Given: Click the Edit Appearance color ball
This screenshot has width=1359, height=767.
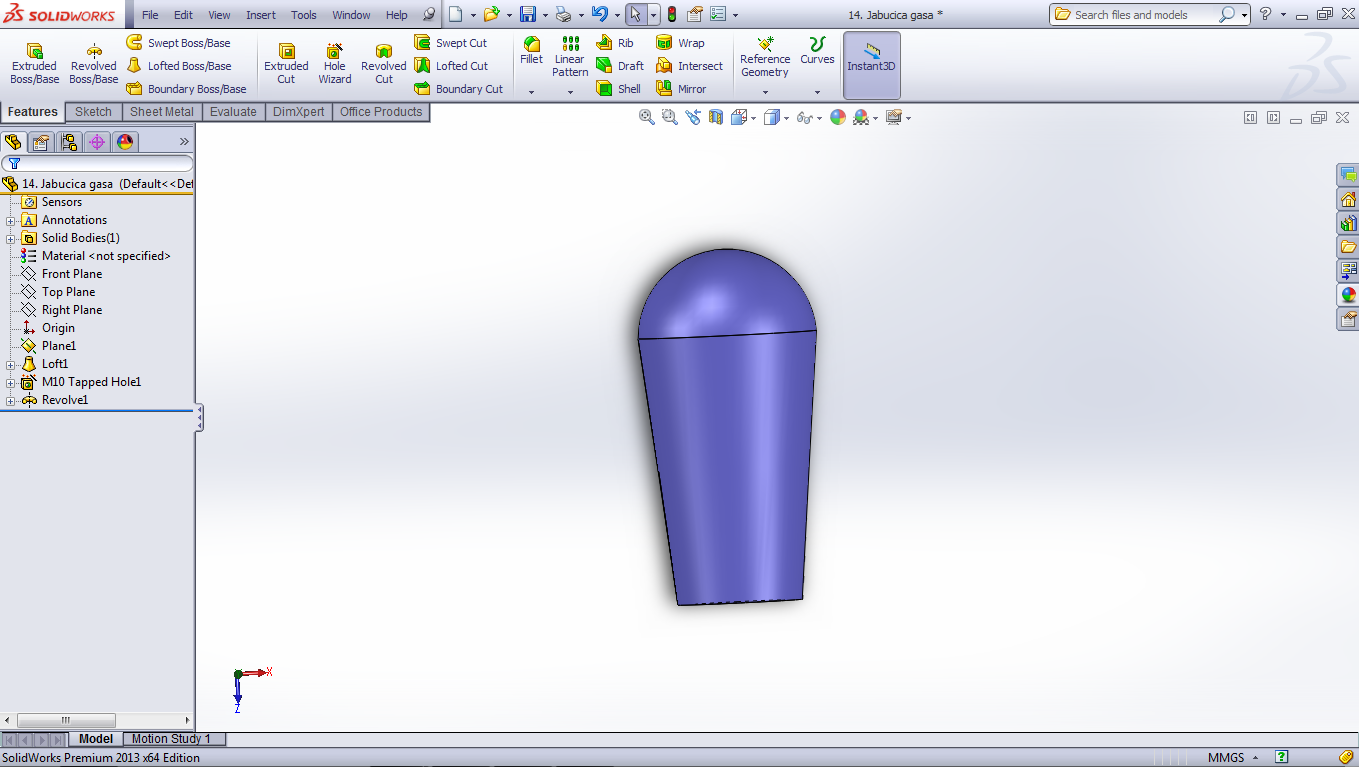Looking at the screenshot, I should click(838, 117).
